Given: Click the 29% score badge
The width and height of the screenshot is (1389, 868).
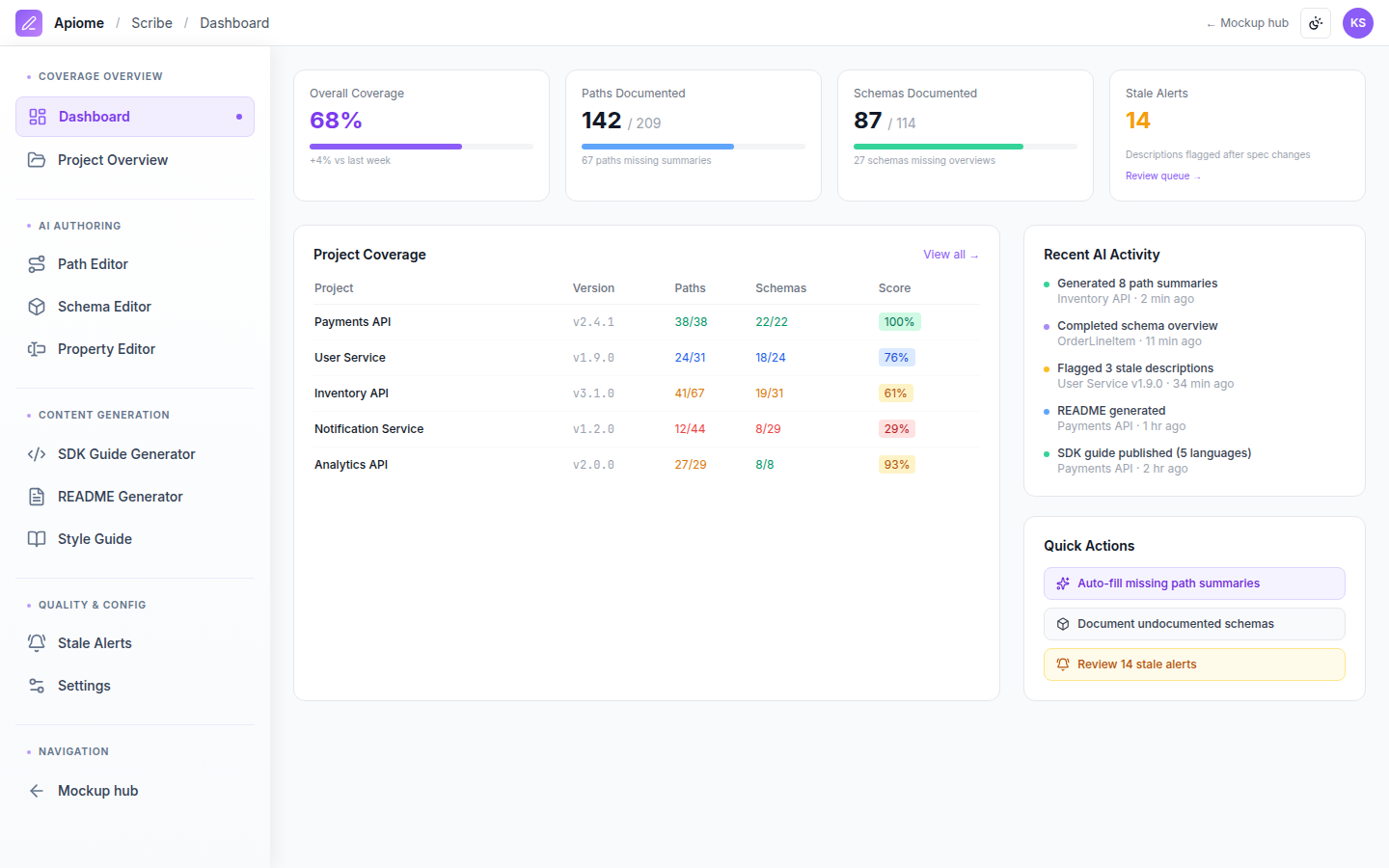Looking at the screenshot, I should coord(896,429).
